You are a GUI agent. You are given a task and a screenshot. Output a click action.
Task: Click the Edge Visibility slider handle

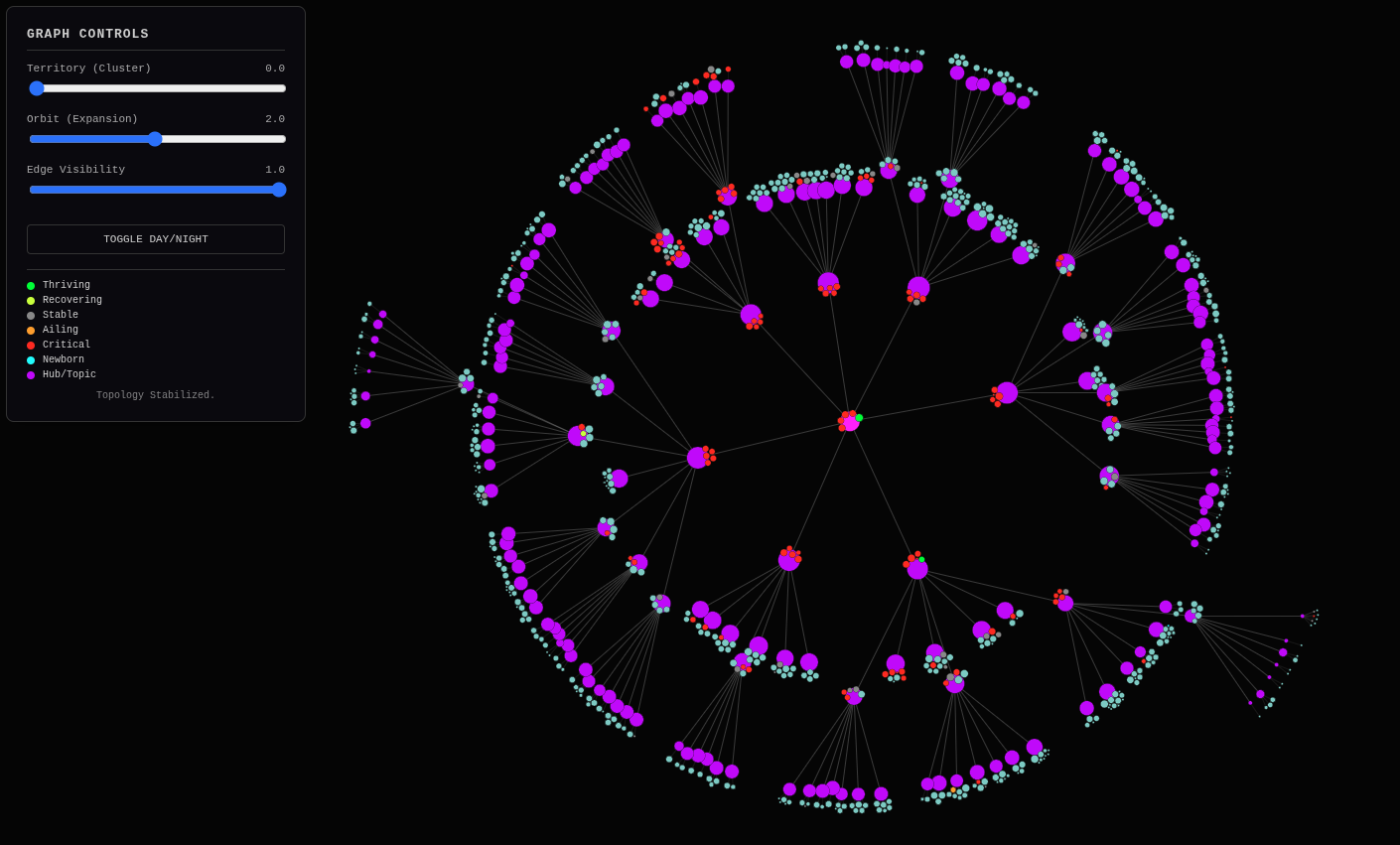click(279, 190)
